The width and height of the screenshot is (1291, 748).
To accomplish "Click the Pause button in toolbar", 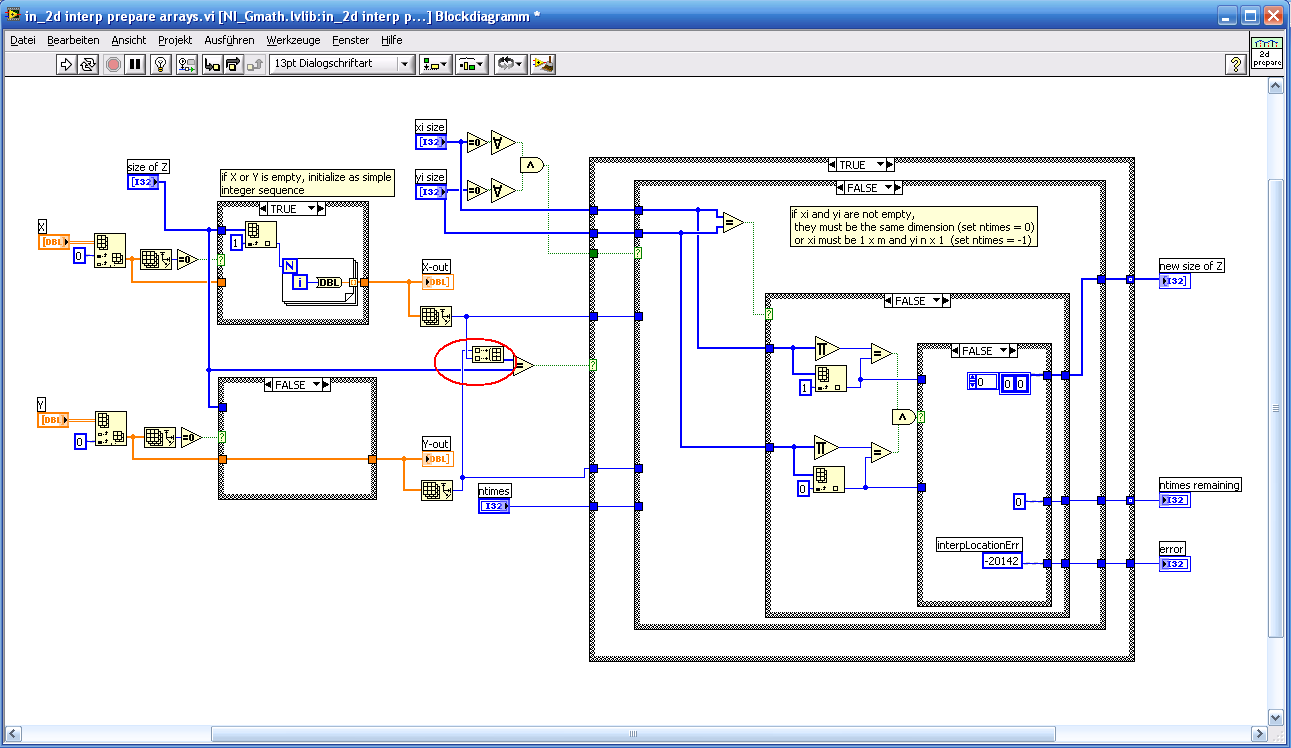I will [136, 64].
